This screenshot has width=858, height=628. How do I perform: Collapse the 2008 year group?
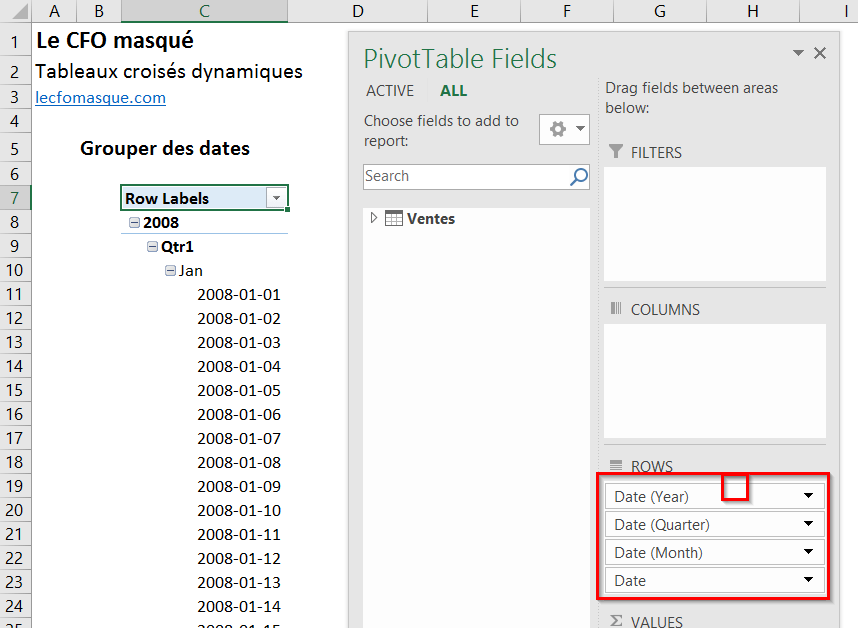pyautogui.click(x=135, y=223)
